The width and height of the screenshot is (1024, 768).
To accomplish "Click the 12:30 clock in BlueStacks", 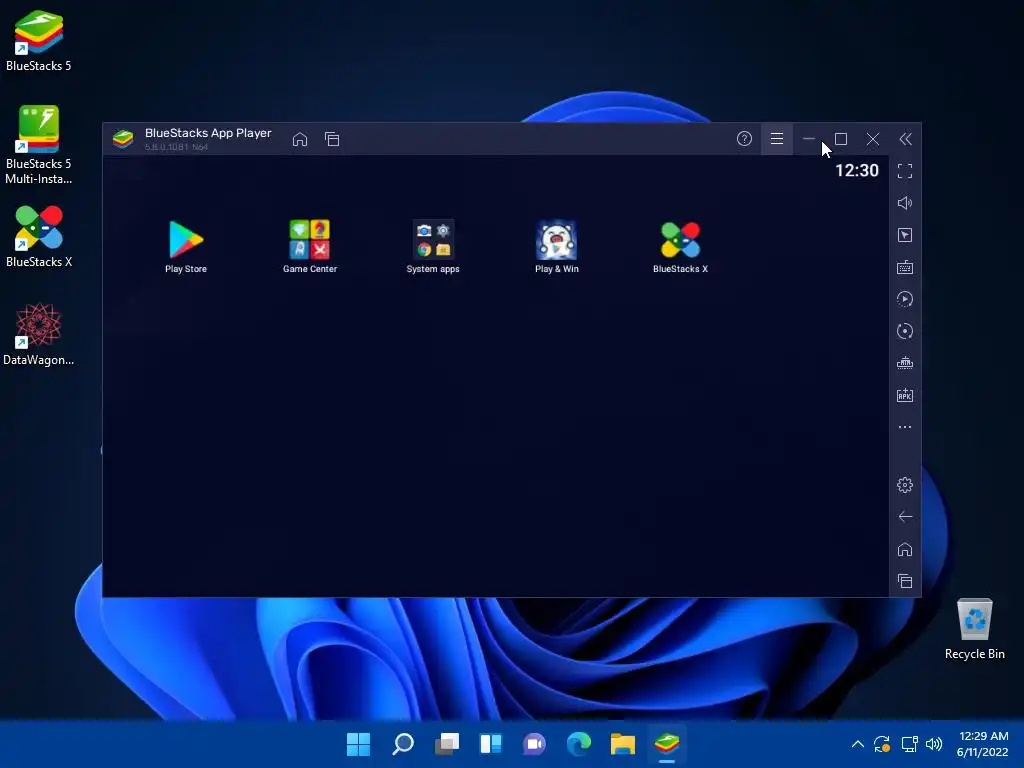I will 857,170.
